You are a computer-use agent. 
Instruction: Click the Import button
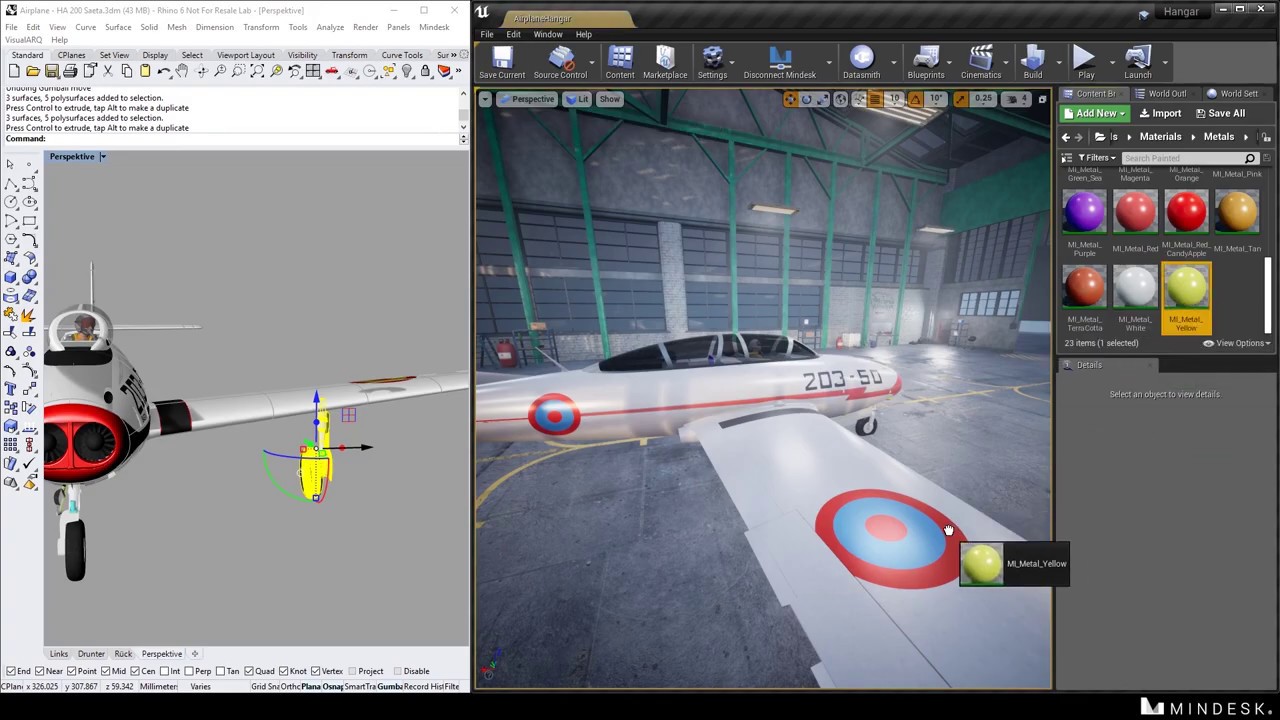(x=1160, y=114)
